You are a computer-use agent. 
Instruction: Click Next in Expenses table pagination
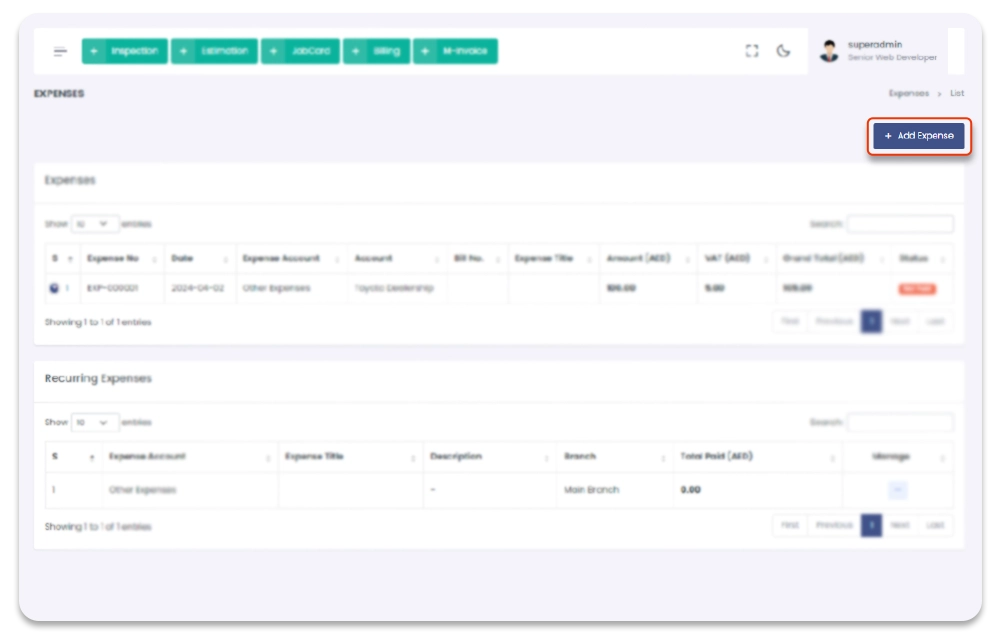pyautogui.click(x=900, y=322)
